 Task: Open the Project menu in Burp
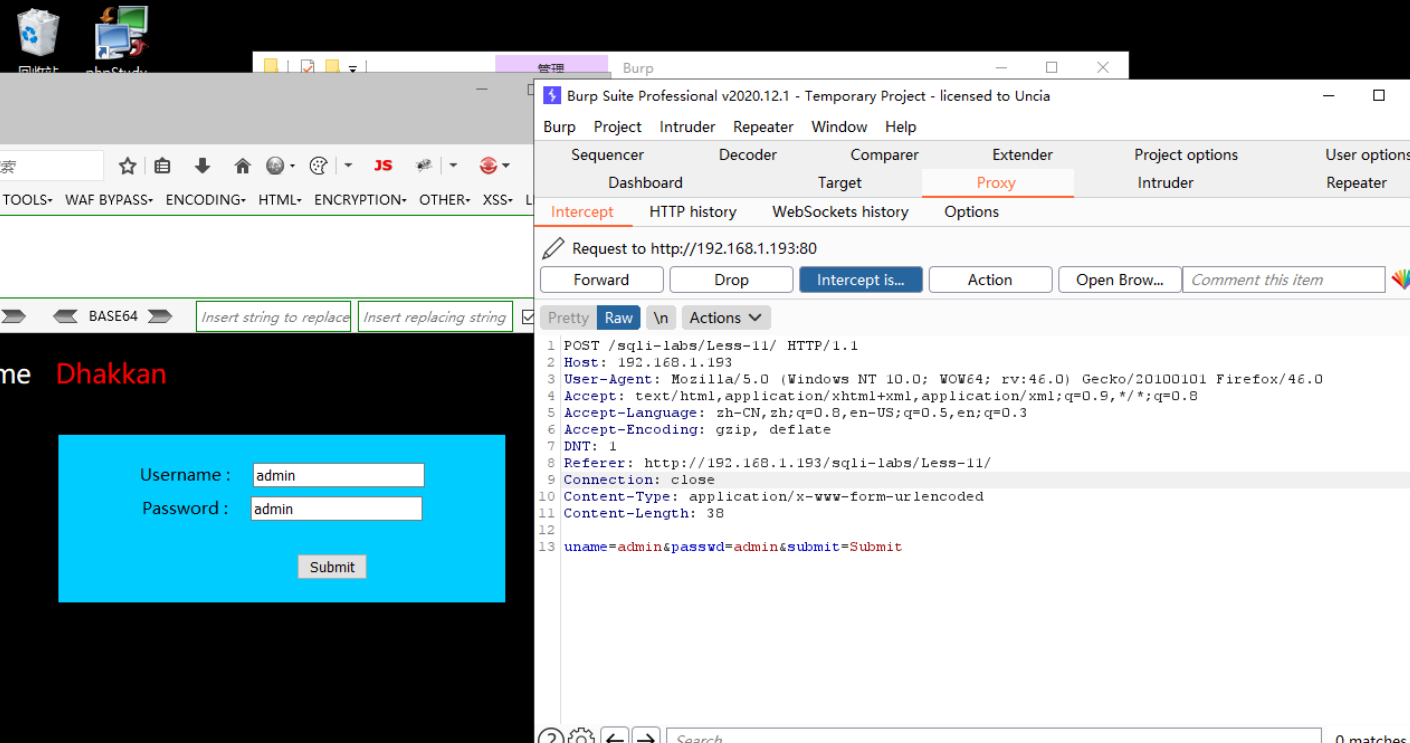coord(617,127)
